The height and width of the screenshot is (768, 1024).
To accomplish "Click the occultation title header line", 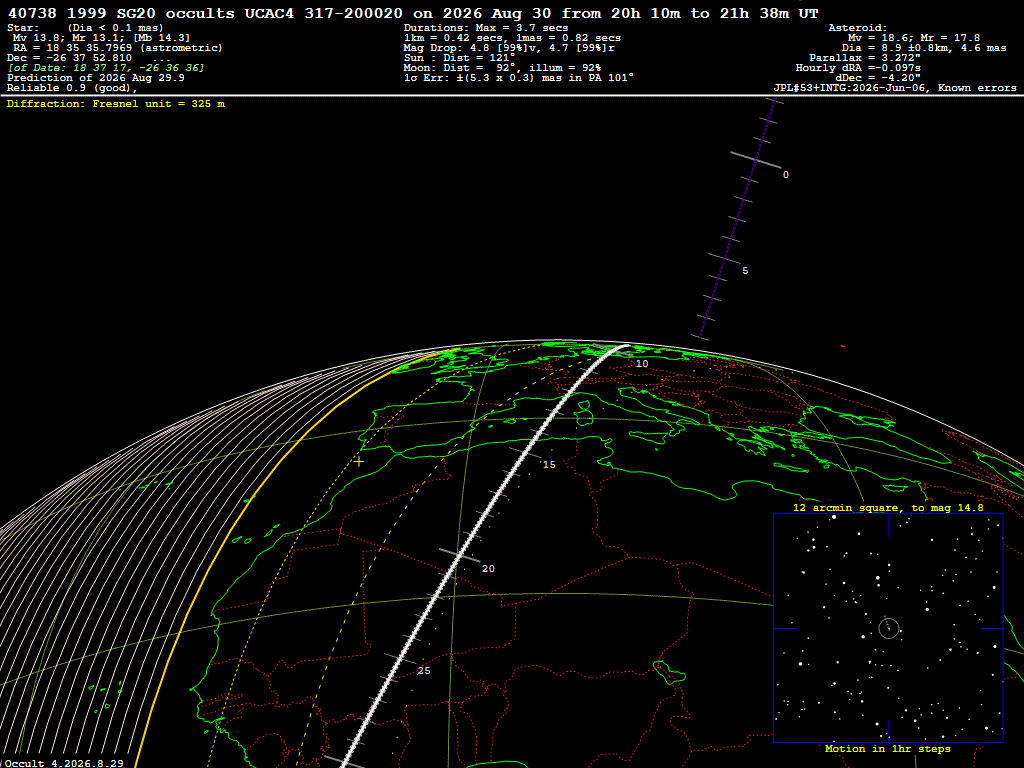I will tap(413, 13).
